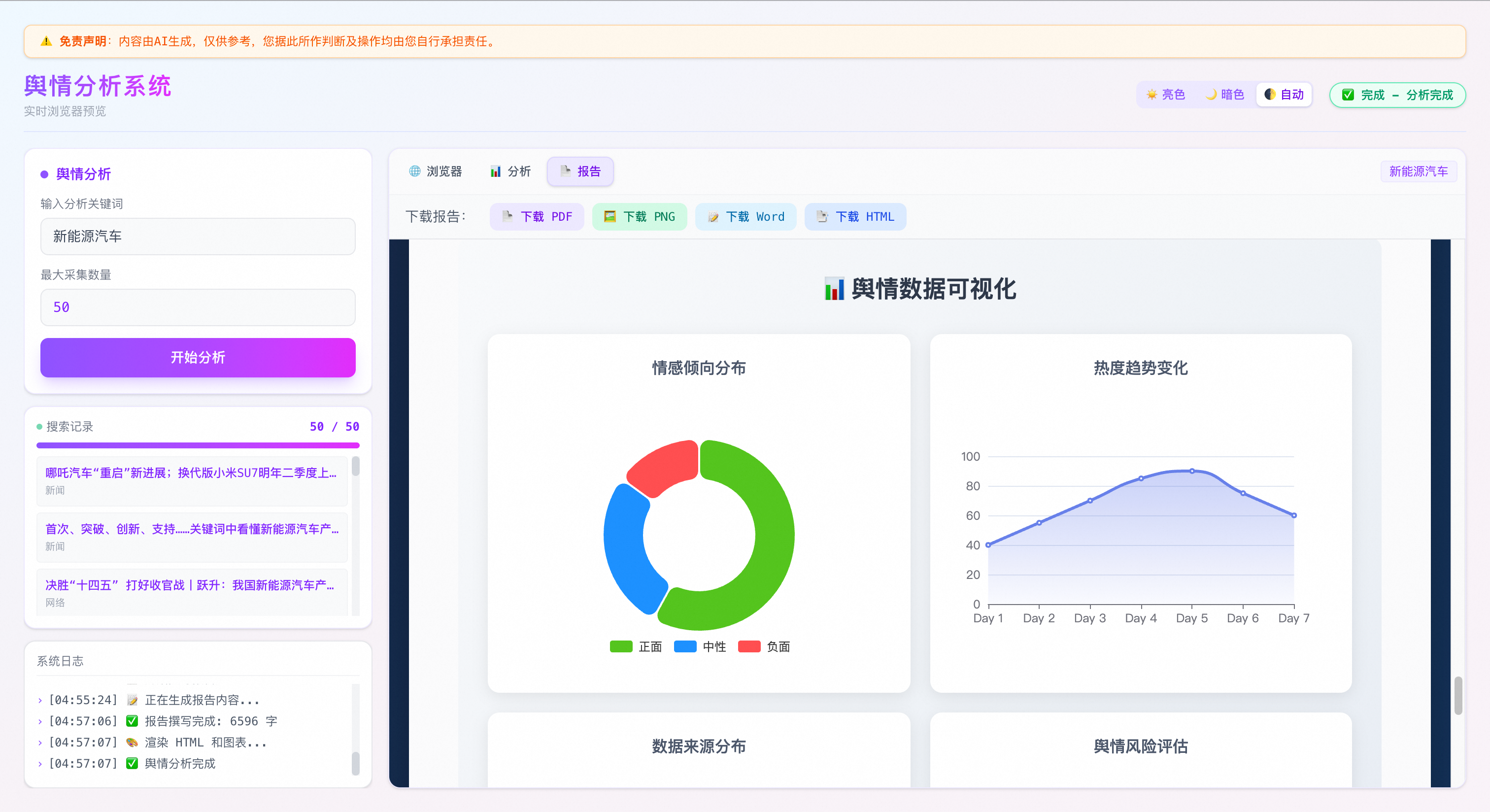Click the Day 7 data point on the trend line
The height and width of the screenshot is (812, 1490).
[x=1294, y=515]
